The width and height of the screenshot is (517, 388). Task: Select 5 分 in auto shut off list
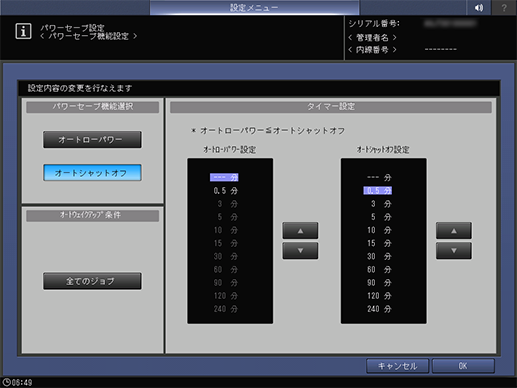[381, 217]
